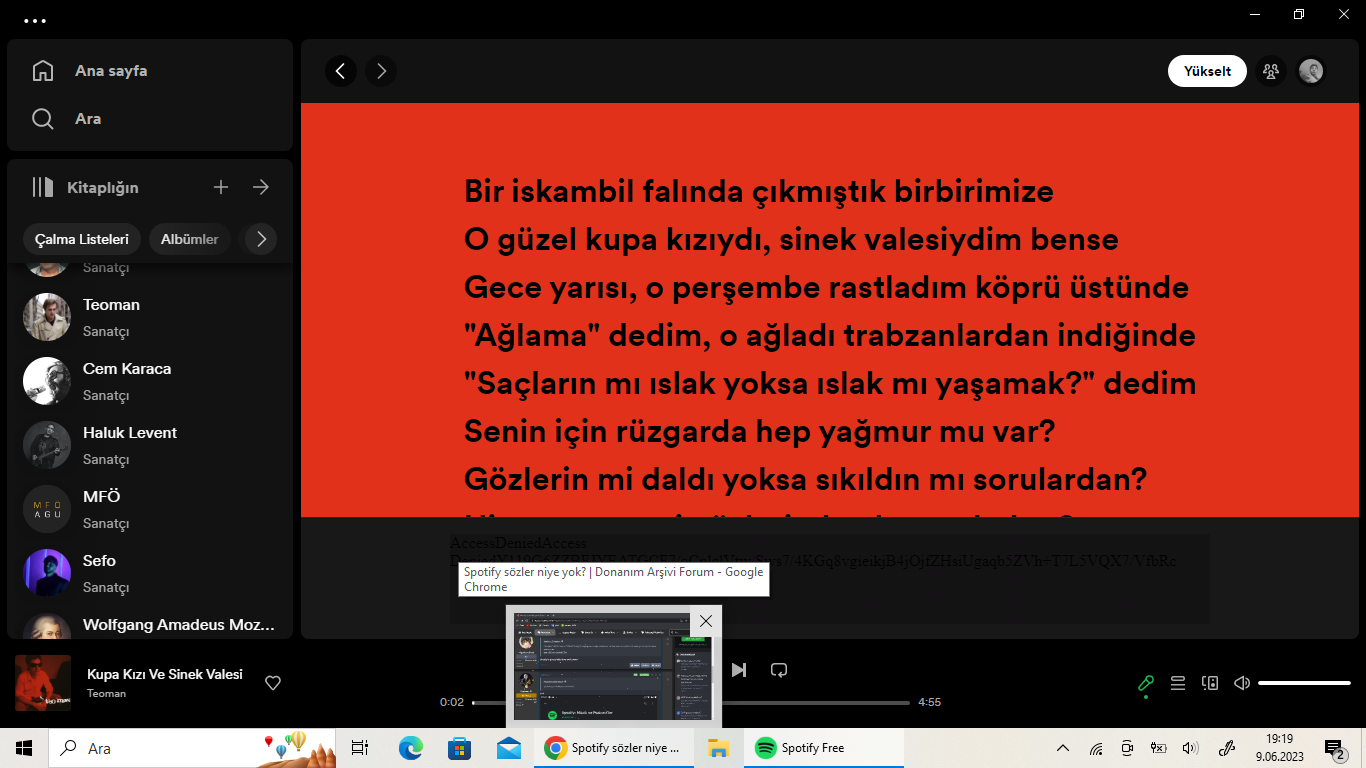
Task: Open Haluk Levent artist avatar
Action: (47, 445)
